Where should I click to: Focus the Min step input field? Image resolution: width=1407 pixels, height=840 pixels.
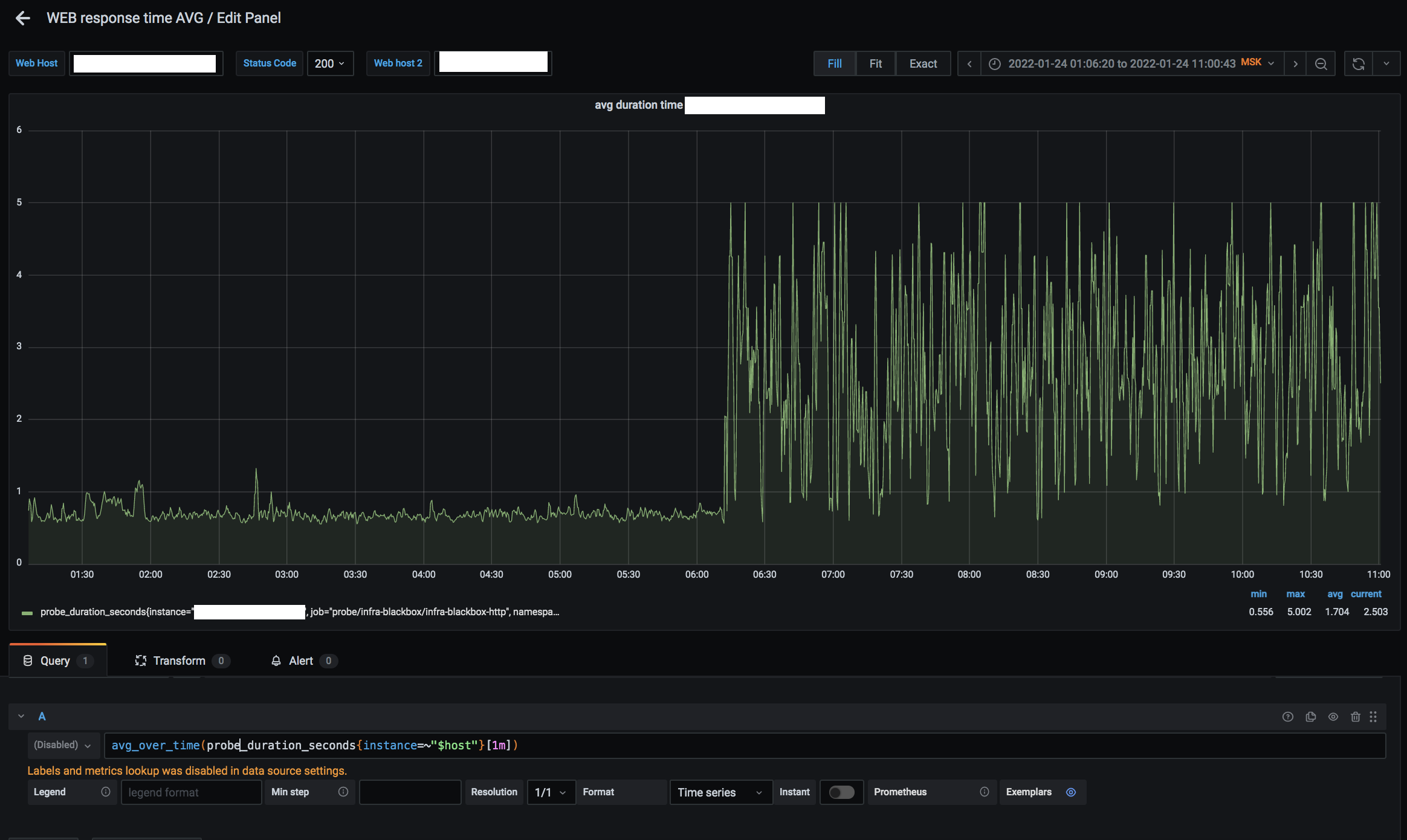coord(410,792)
